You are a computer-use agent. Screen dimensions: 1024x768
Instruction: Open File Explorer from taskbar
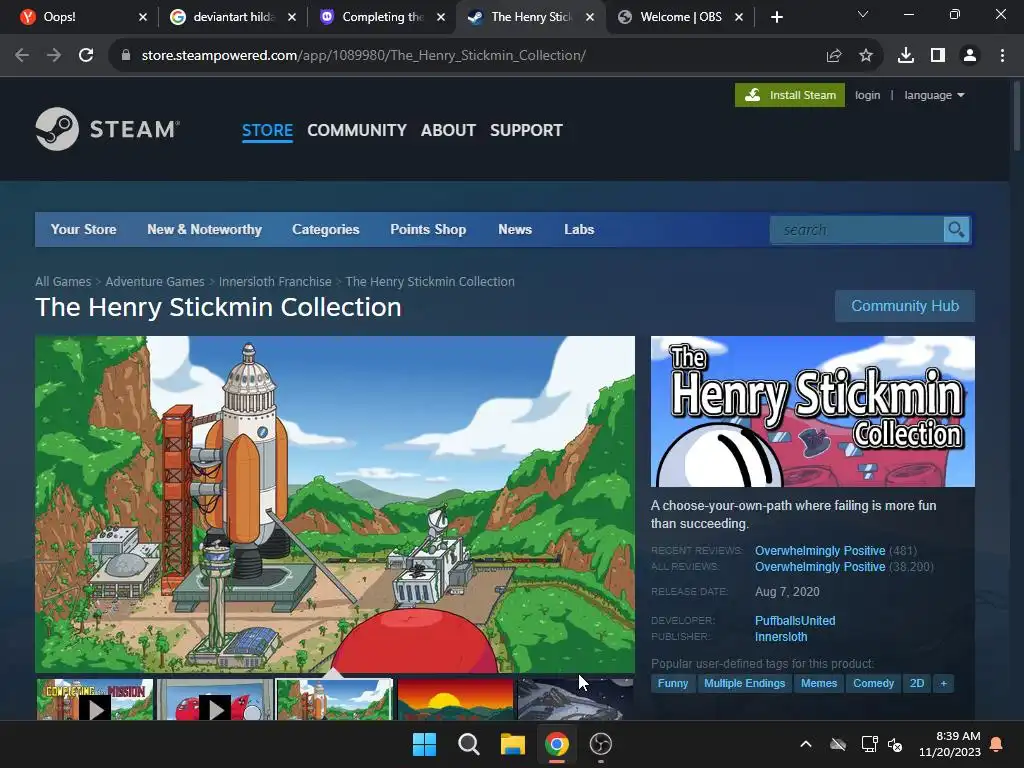pyautogui.click(x=513, y=744)
